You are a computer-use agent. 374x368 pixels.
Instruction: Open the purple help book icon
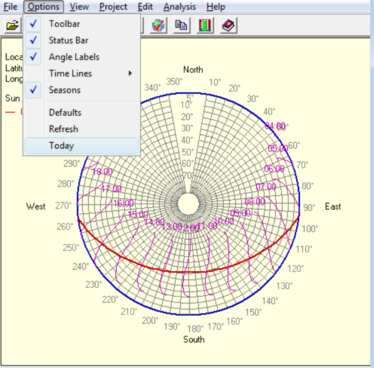tap(228, 25)
